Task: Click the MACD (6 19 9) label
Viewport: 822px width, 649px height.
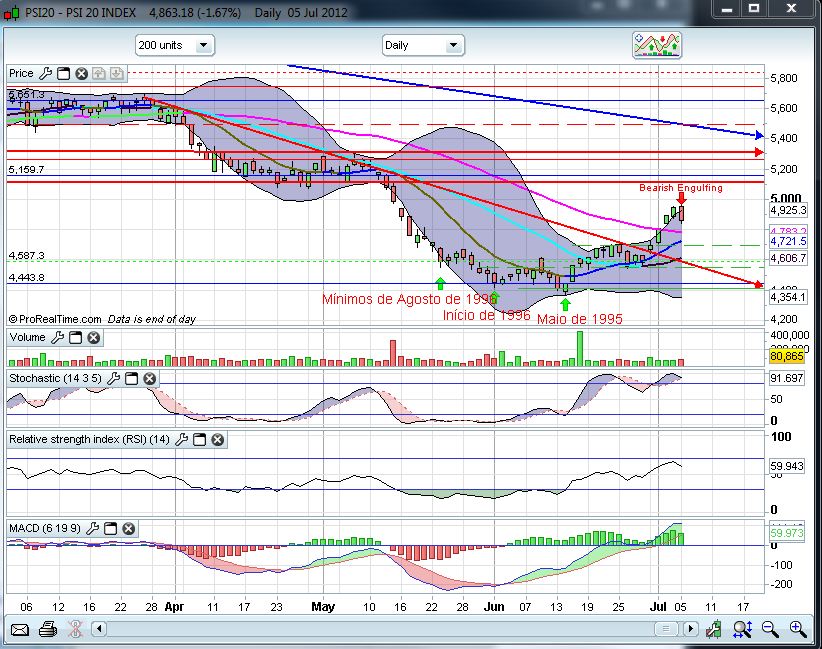Action: tap(45, 528)
